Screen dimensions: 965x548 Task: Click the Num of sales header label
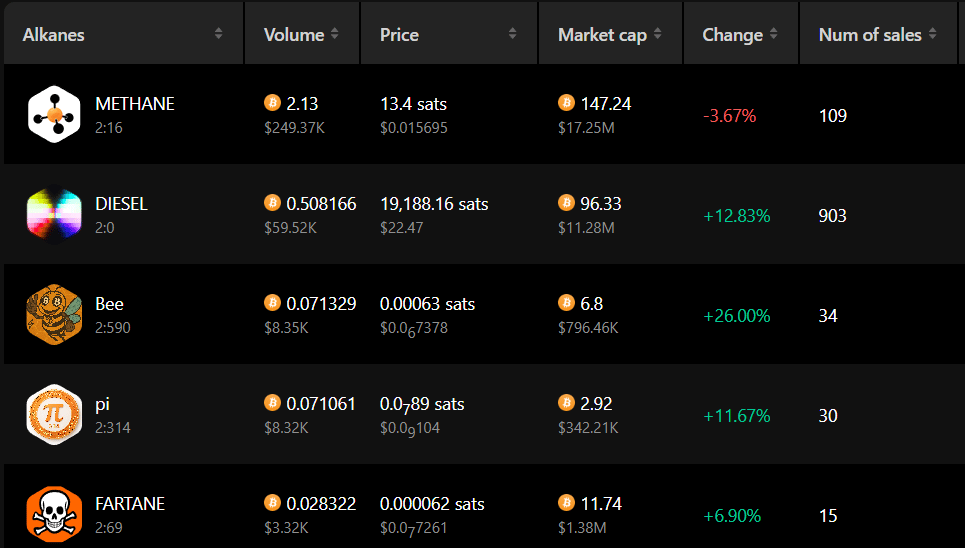point(870,35)
